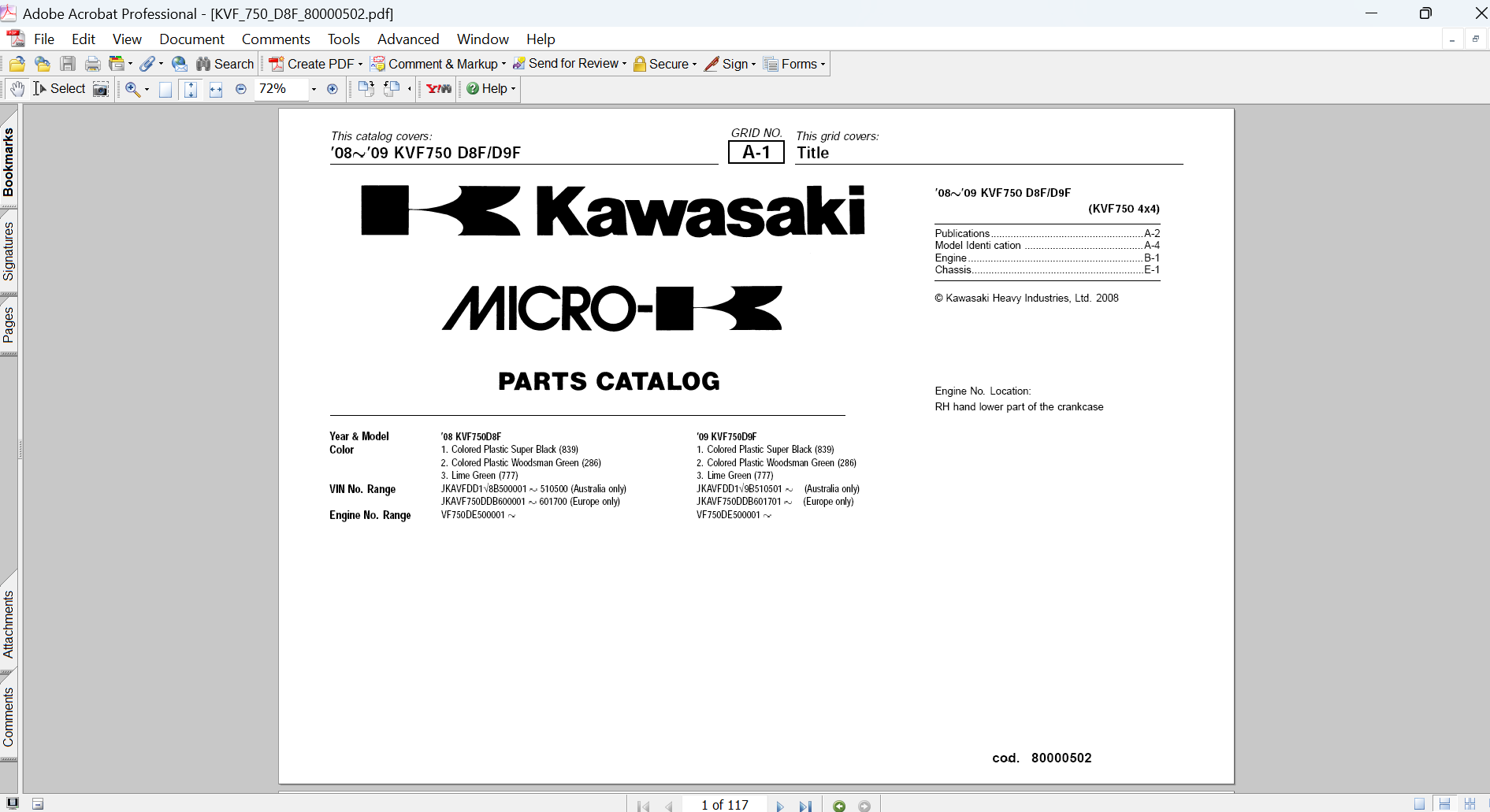Viewport: 1490px width, 812px height.
Task: Click the rotate view toolbar expand arrow
Action: tap(410, 89)
